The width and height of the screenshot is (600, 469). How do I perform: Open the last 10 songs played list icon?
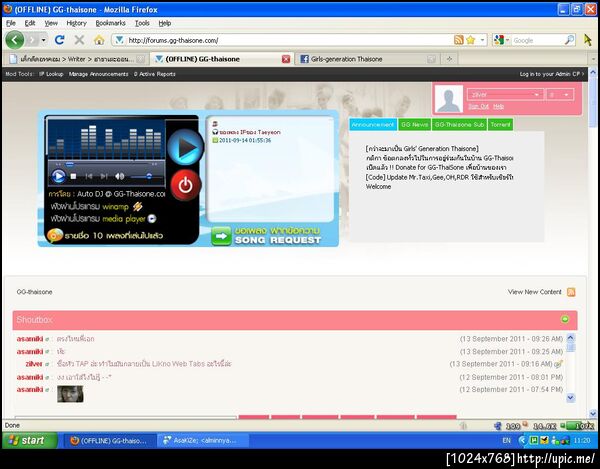click(55, 235)
